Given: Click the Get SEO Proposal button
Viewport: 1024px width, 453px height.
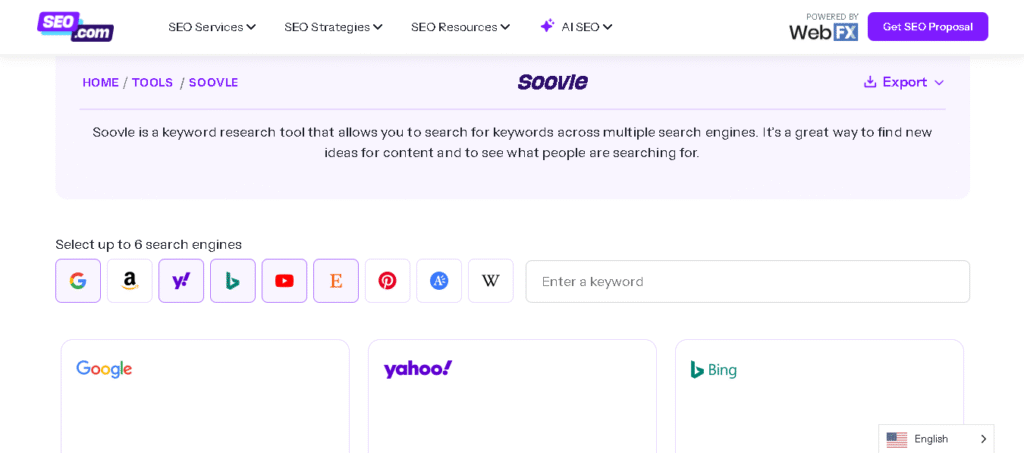Looking at the screenshot, I should coord(927,27).
